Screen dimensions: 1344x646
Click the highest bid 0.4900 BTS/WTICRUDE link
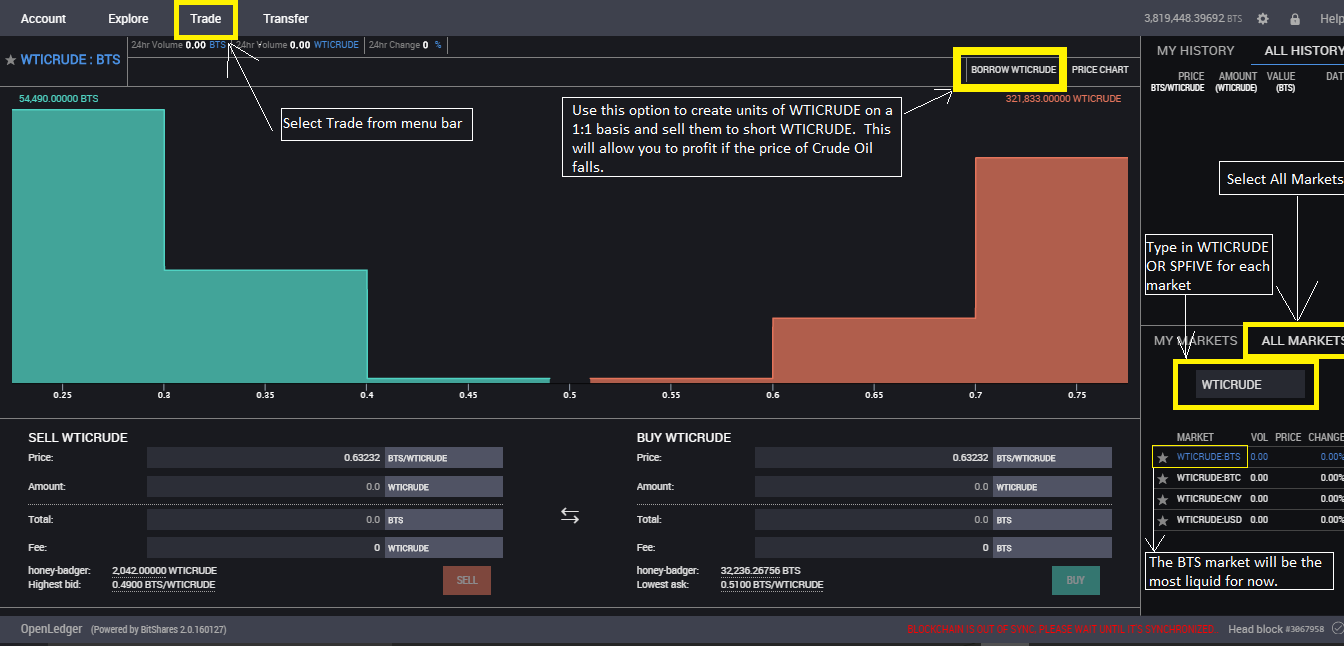point(164,584)
